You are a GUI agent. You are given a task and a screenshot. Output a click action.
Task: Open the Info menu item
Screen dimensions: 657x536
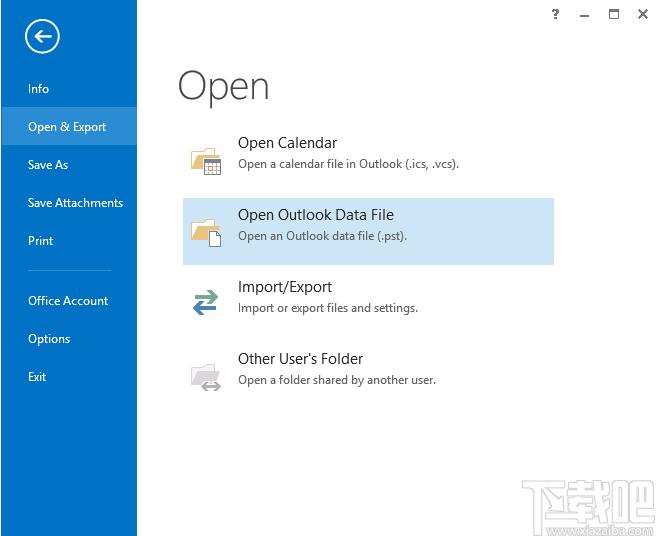(39, 89)
